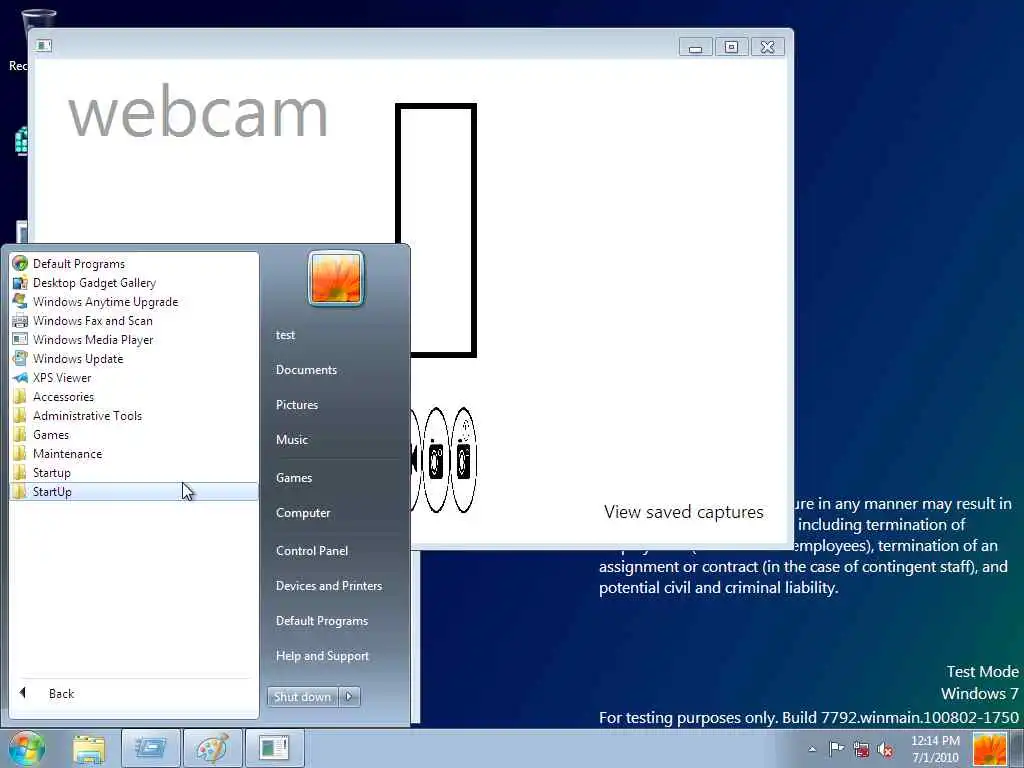Open webcam window system menu icon
1024x768 pixels.
click(44, 46)
